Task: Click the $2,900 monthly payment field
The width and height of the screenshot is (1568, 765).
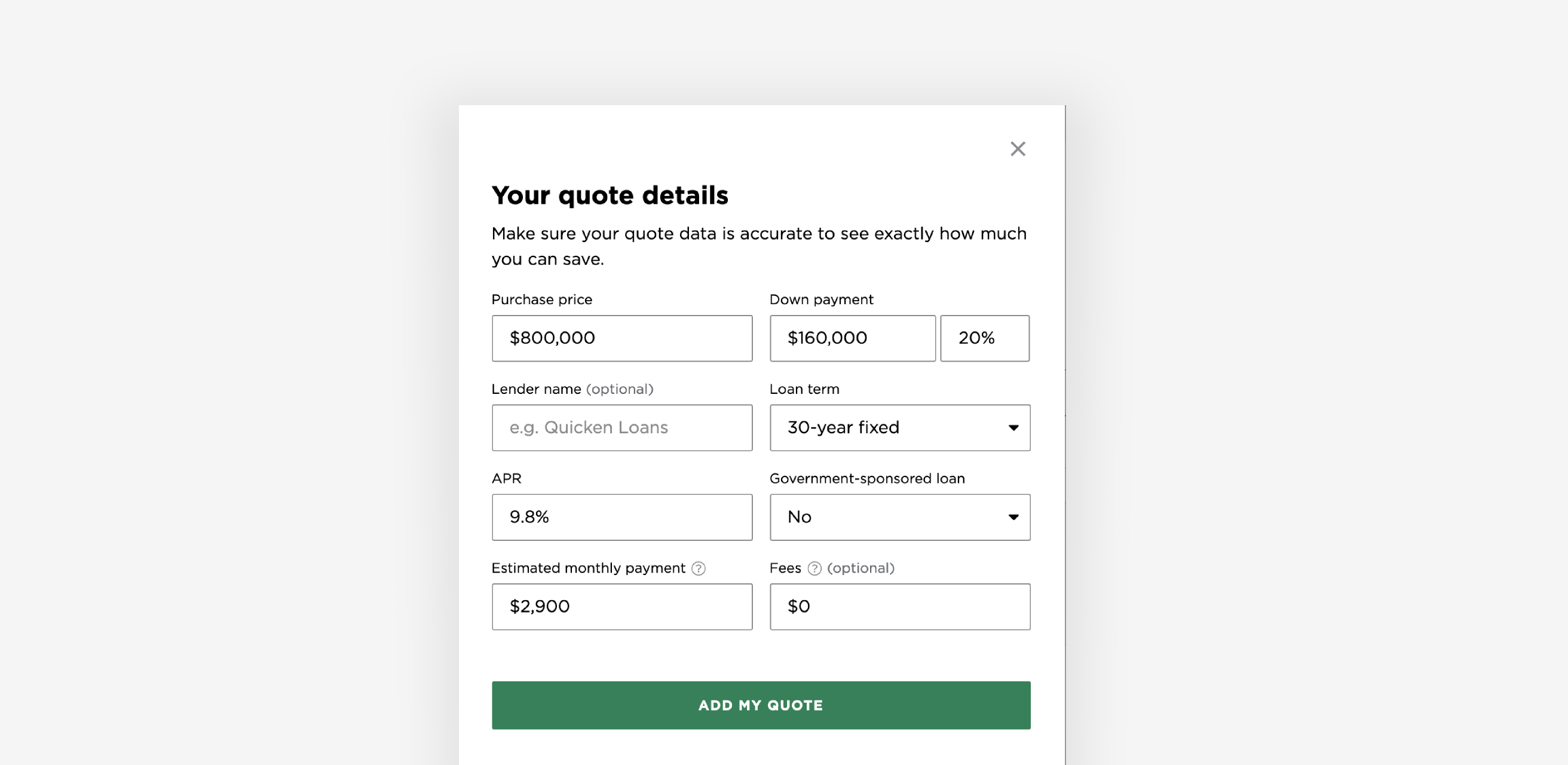Action: click(x=621, y=607)
